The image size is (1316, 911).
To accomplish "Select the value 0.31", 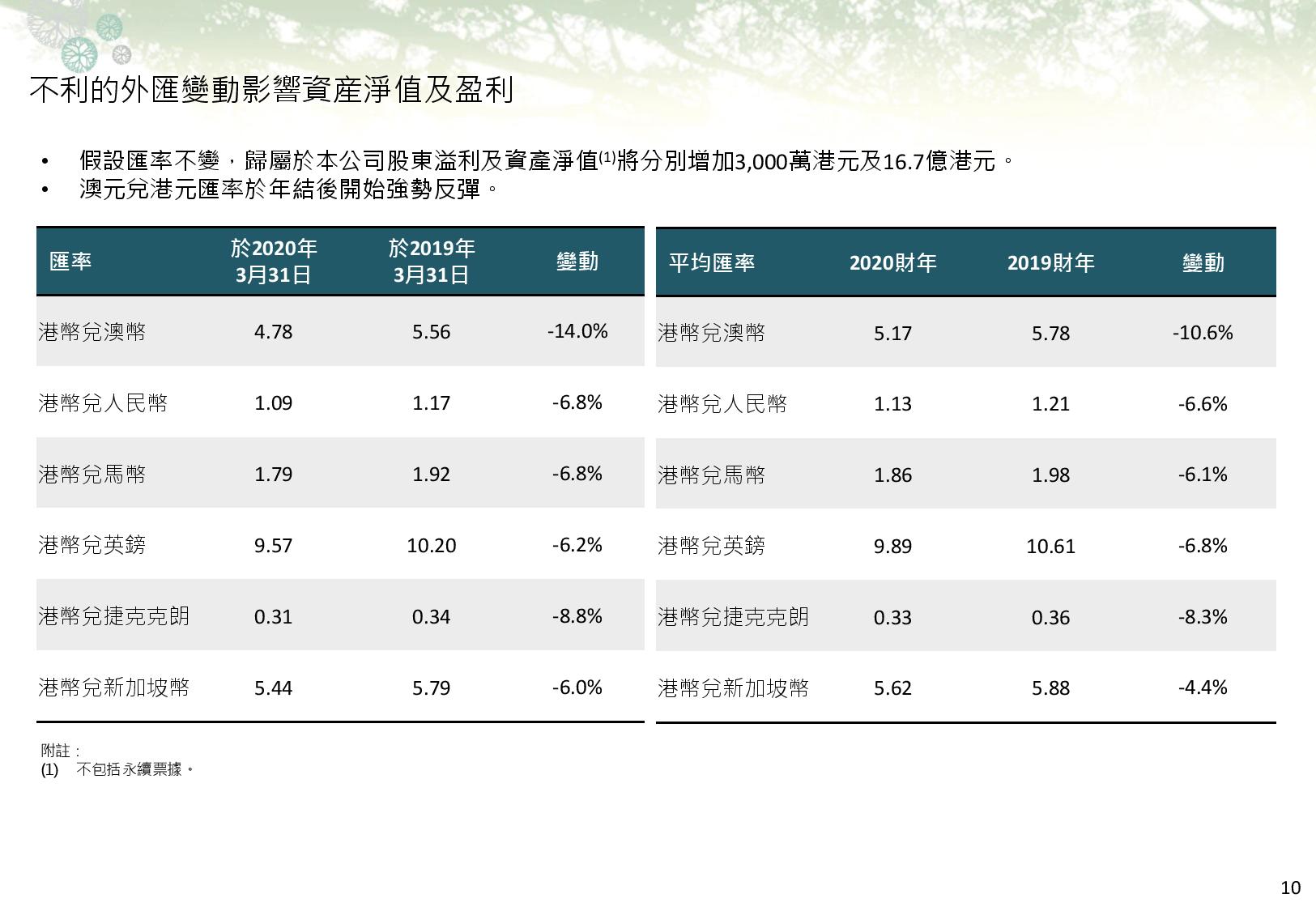I will [274, 616].
